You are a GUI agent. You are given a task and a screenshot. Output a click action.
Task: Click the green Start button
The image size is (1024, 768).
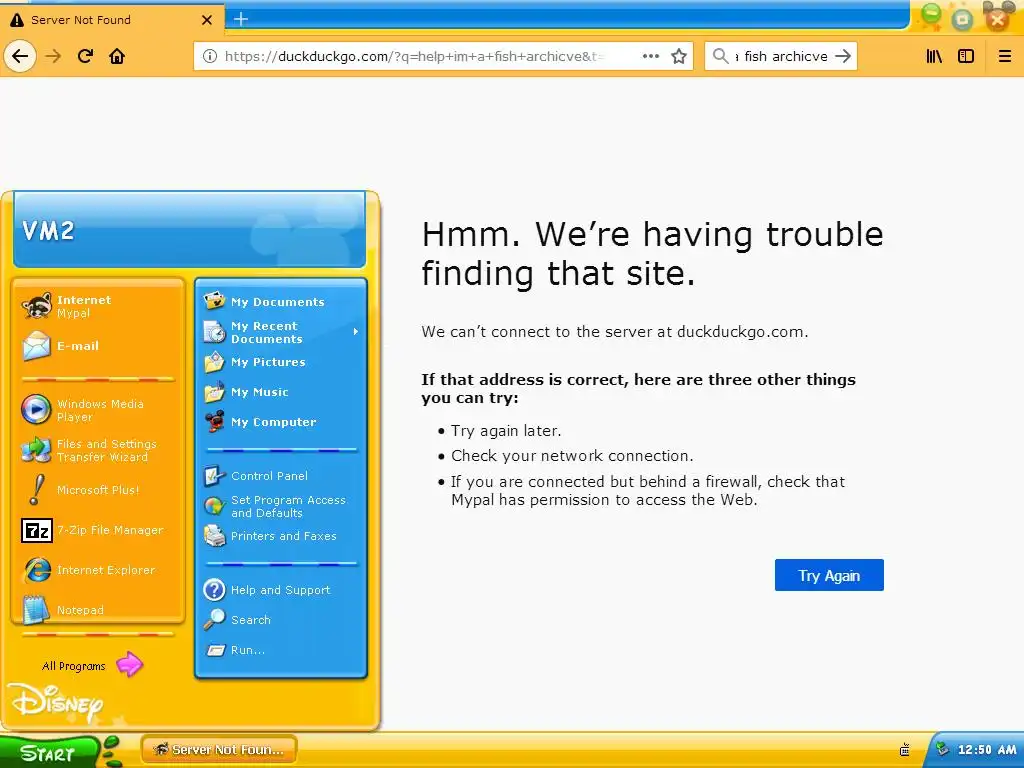point(50,752)
